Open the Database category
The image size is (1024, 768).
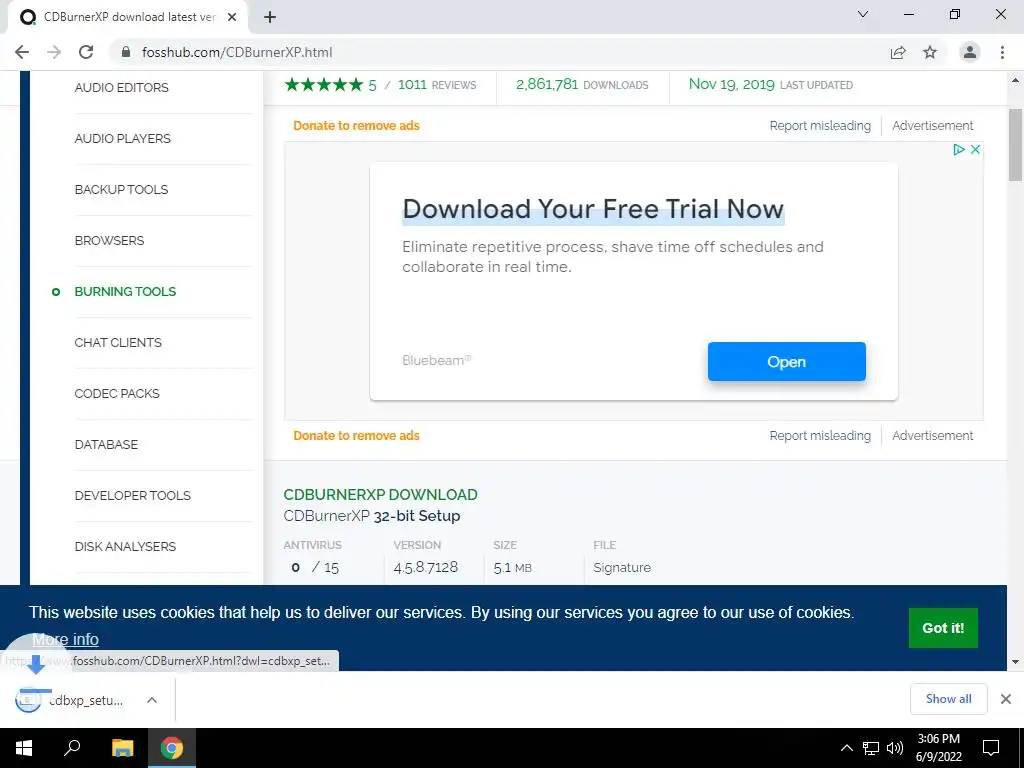(x=106, y=444)
